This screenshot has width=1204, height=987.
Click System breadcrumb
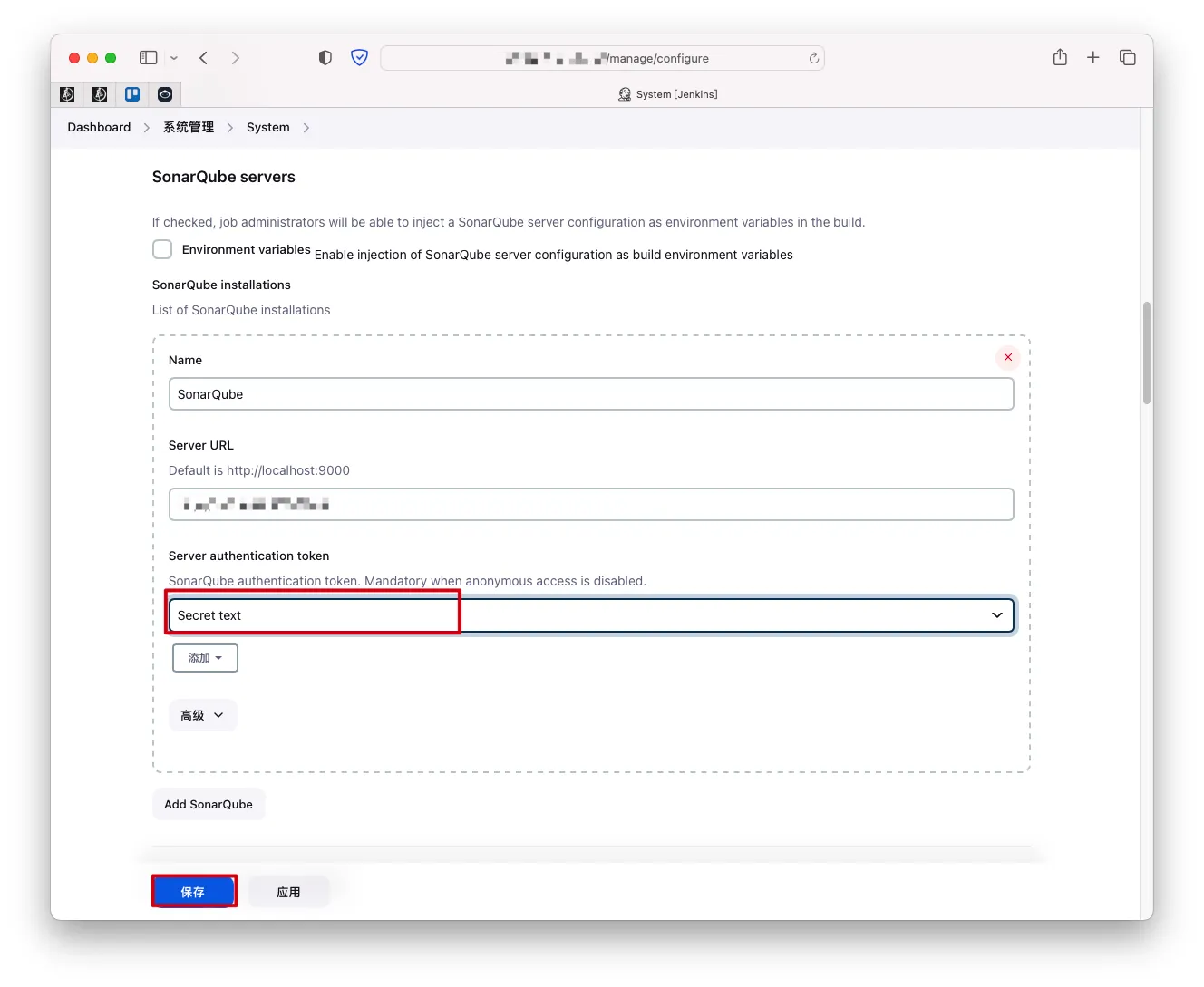(x=268, y=128)
